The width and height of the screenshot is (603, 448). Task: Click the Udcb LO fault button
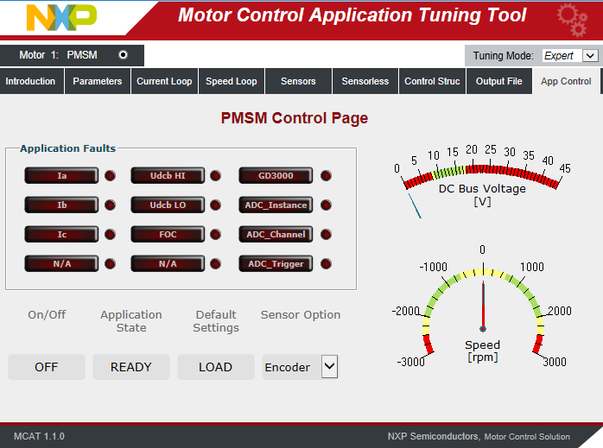coord(168,205)
